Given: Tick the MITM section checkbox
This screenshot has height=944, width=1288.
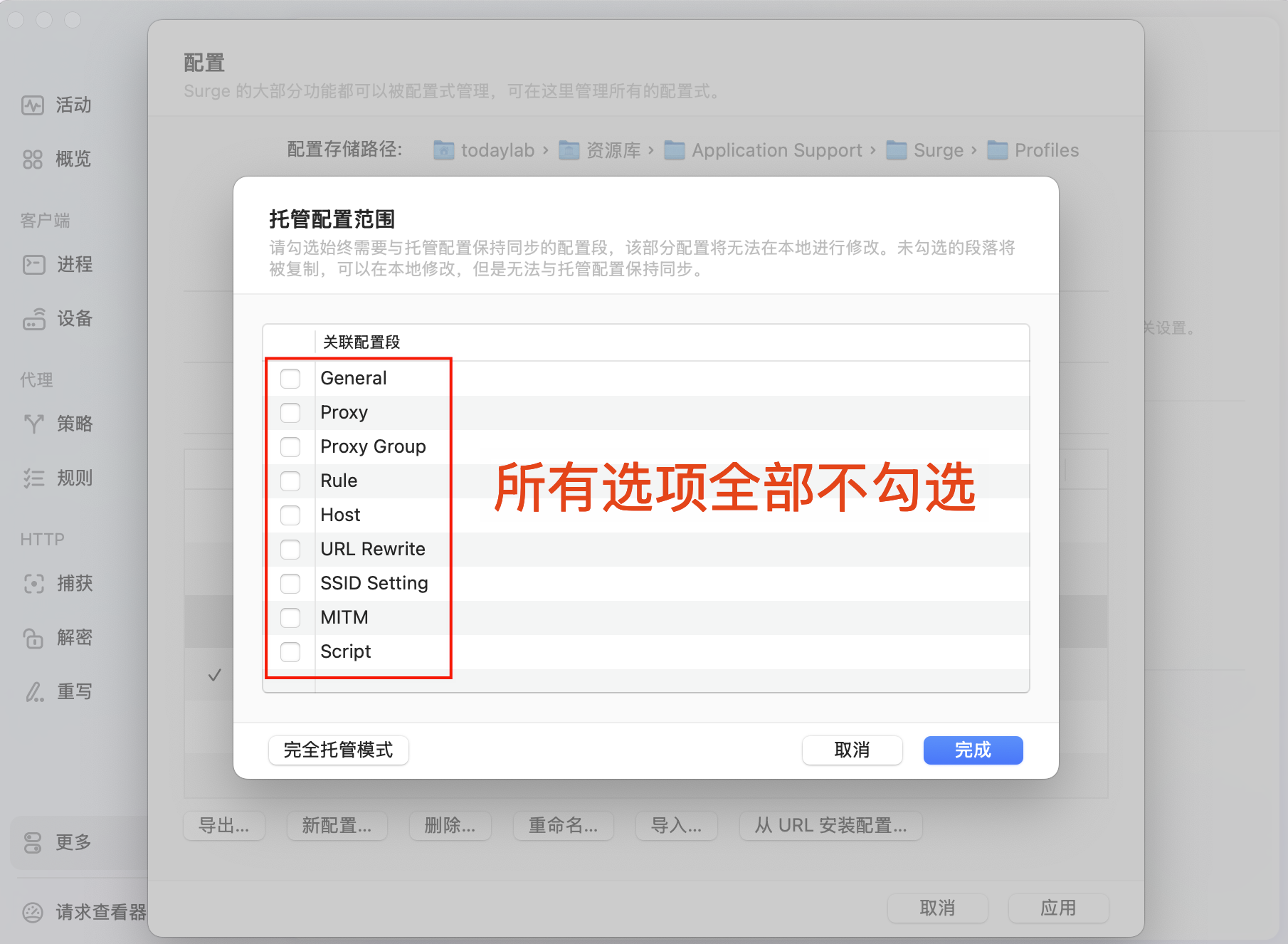Looking at the screenshot, I should [290, 618].
